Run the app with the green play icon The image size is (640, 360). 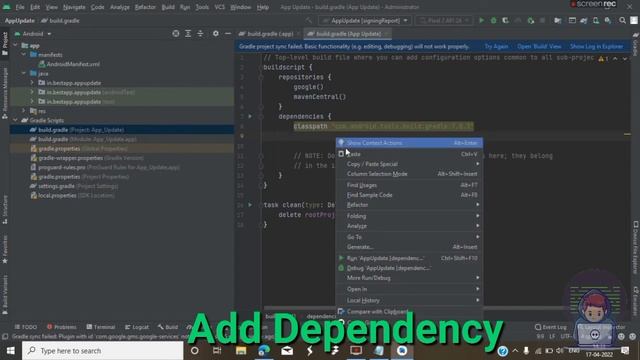[x=482, y=20]
